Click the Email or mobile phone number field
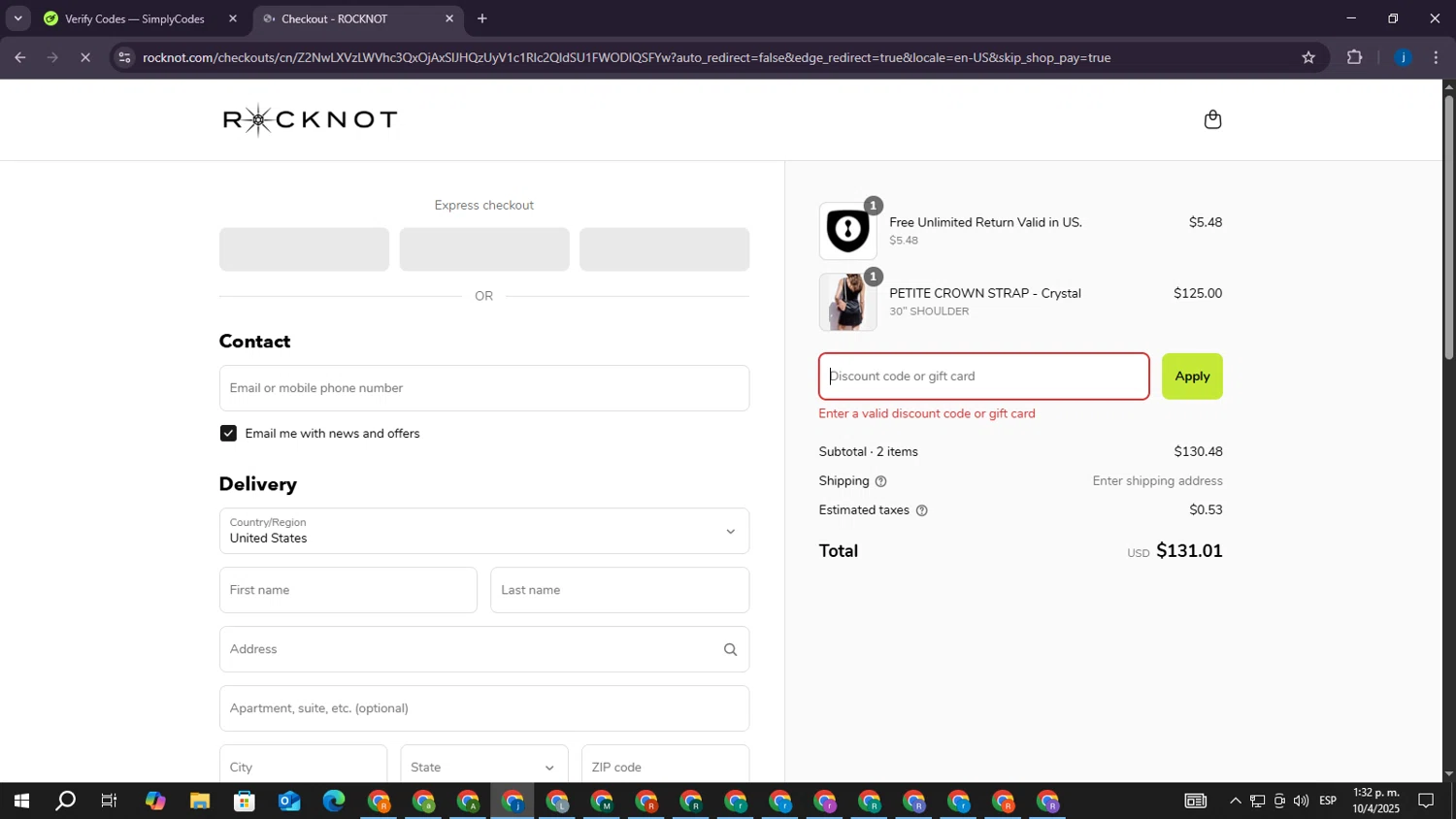 (x=484, y=388)
